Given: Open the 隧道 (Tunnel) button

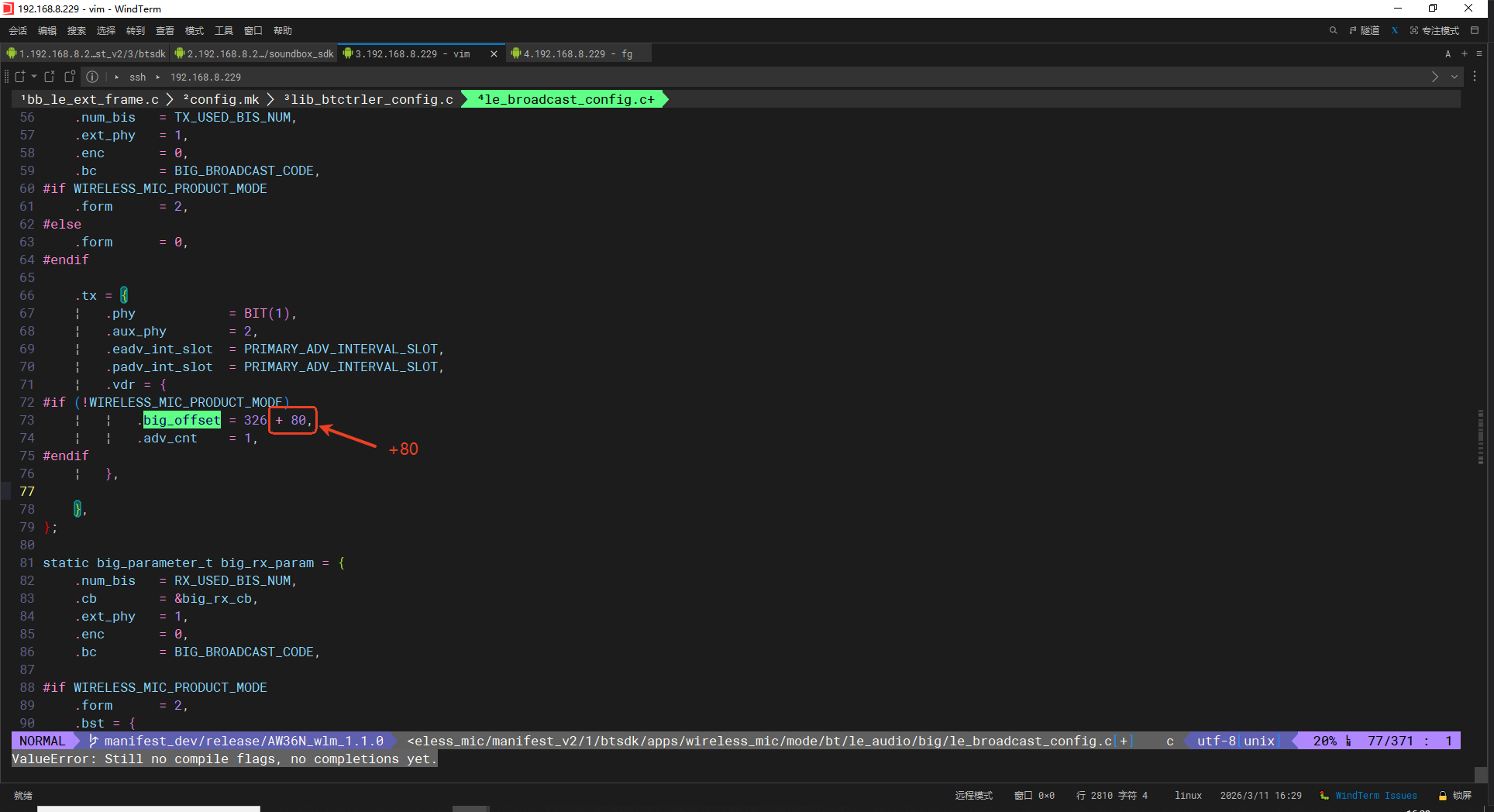Looking at the screenshot, I should pyautogui.click(x=1364, y=31).
